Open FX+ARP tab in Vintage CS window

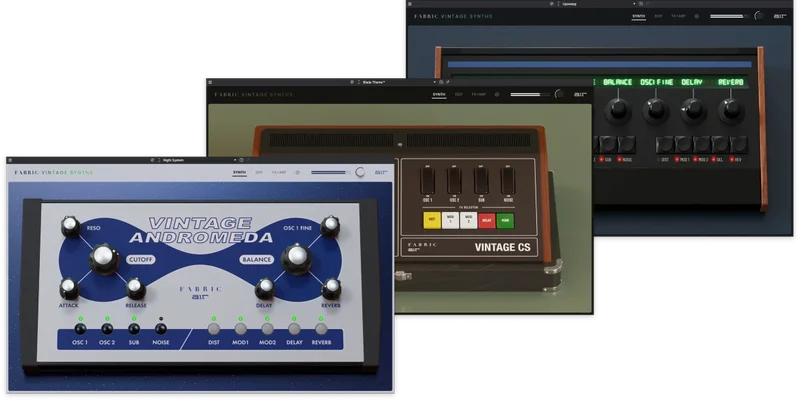tap(479, 94)
